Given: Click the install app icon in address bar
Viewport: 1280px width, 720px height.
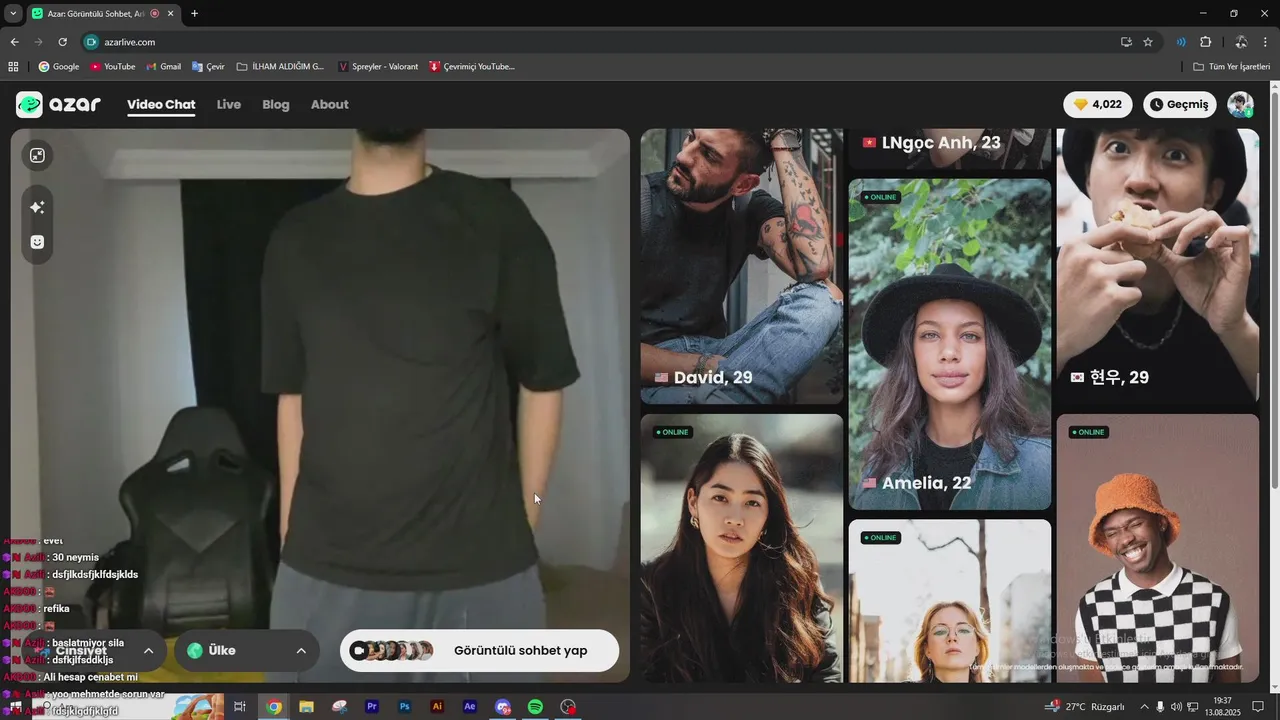Looking at the screenshot, I should point(1126,42).
